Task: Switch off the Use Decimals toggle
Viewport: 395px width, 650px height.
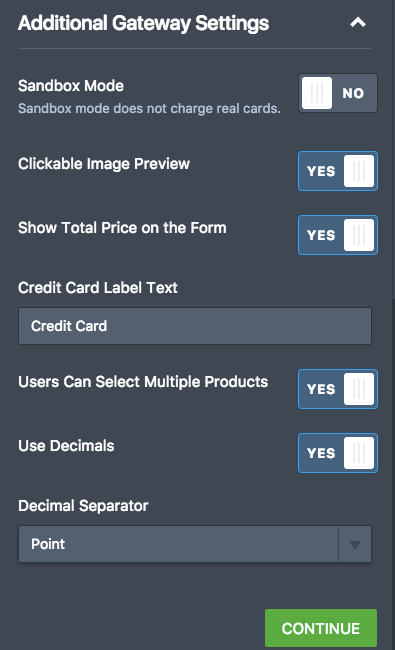Action: 338,453
